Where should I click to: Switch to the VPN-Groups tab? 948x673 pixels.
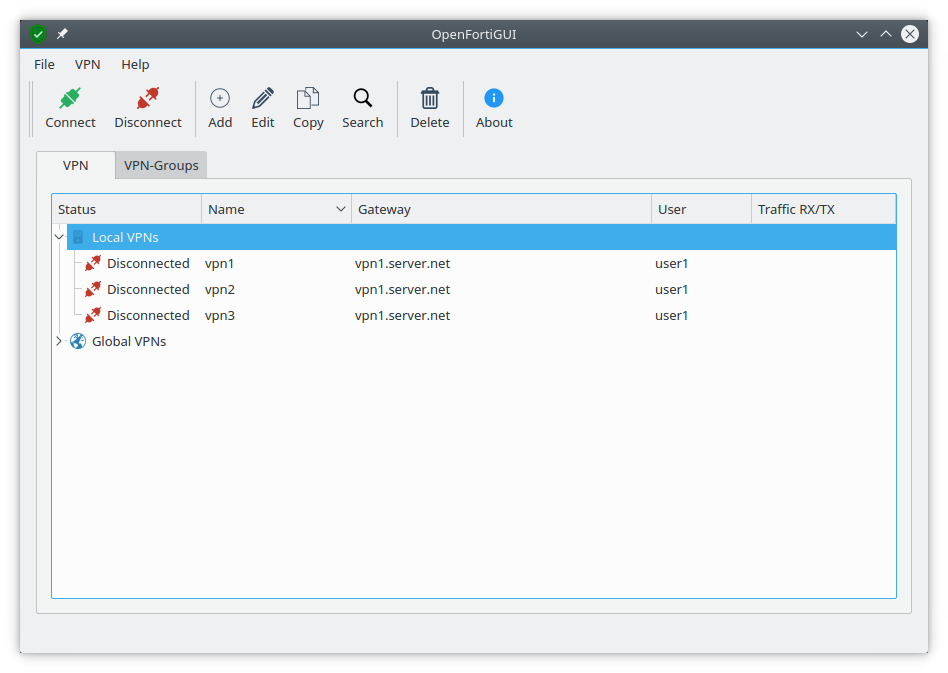click(161, 165)
